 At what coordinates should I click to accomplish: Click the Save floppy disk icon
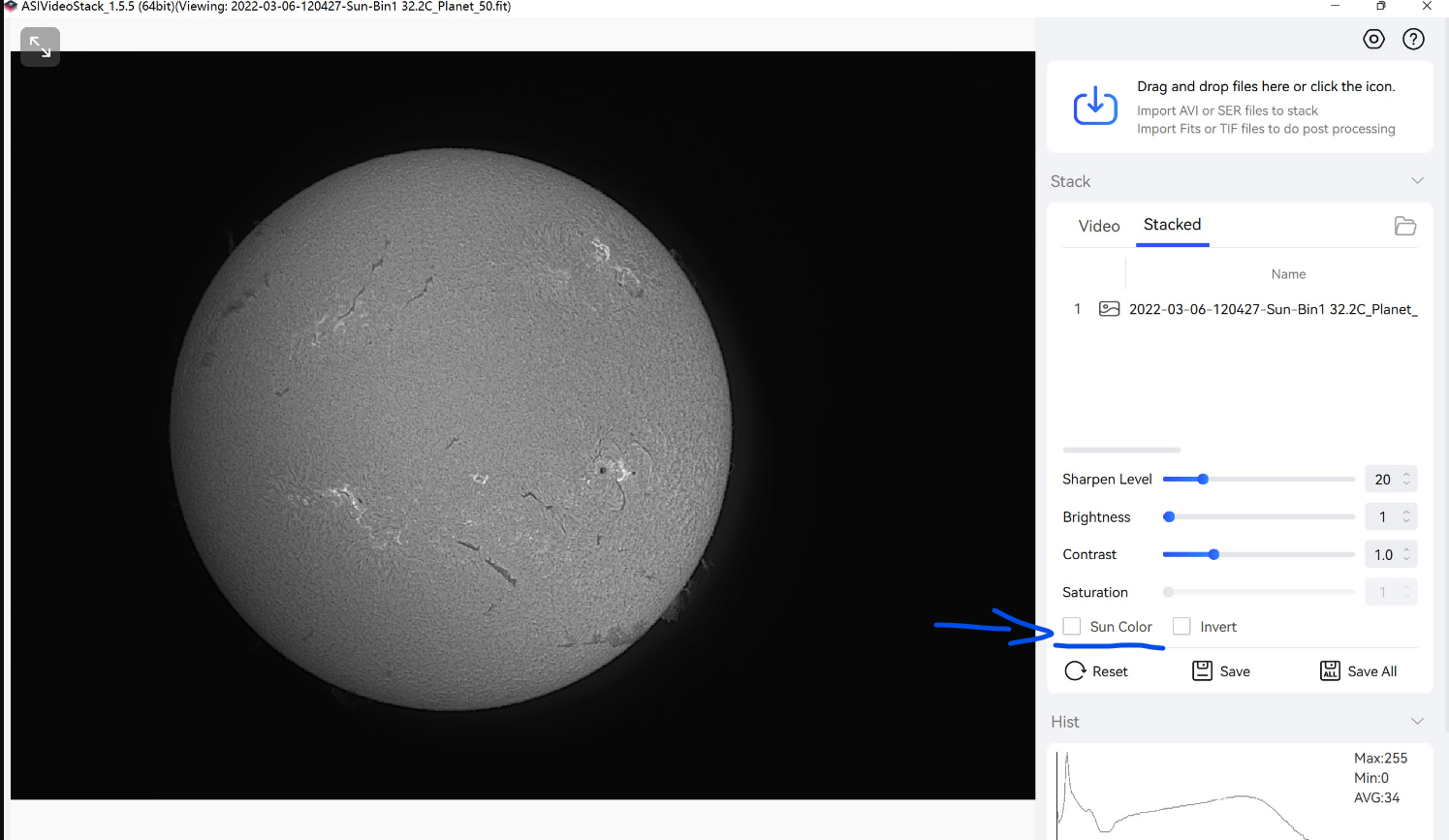click(1202, 670)
